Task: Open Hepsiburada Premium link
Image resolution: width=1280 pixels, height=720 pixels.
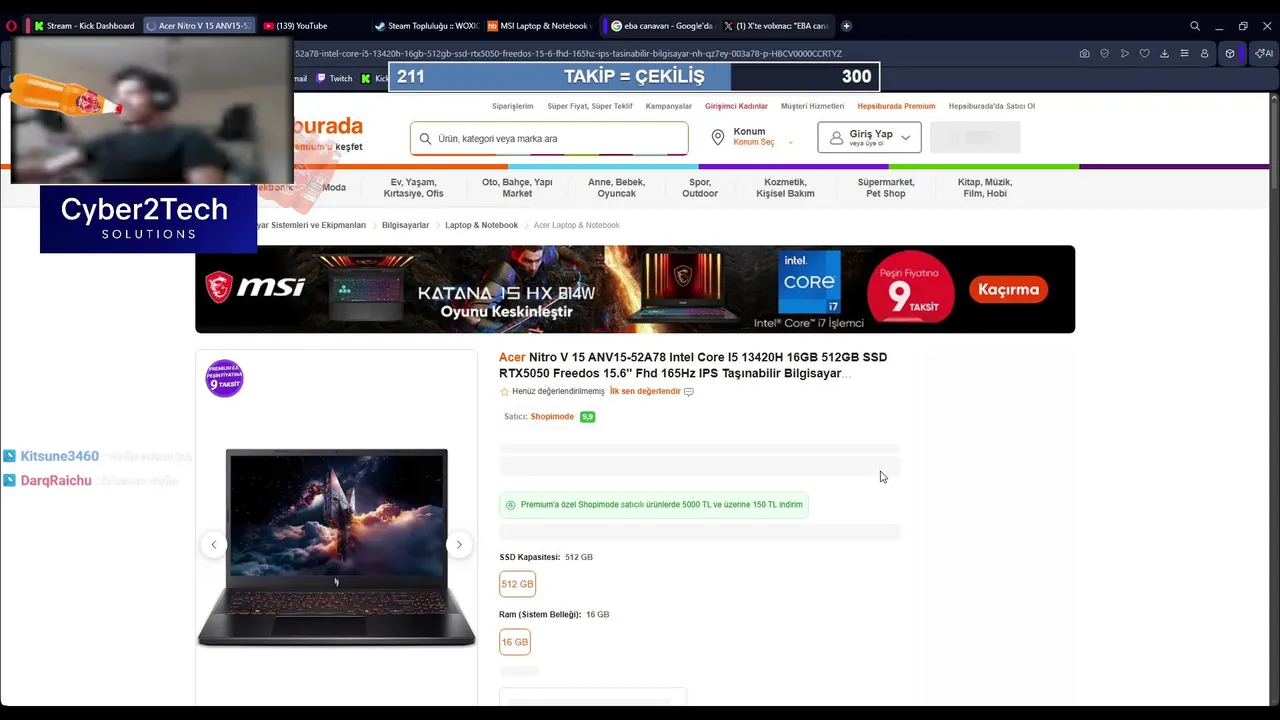Action: pos(896,106)
